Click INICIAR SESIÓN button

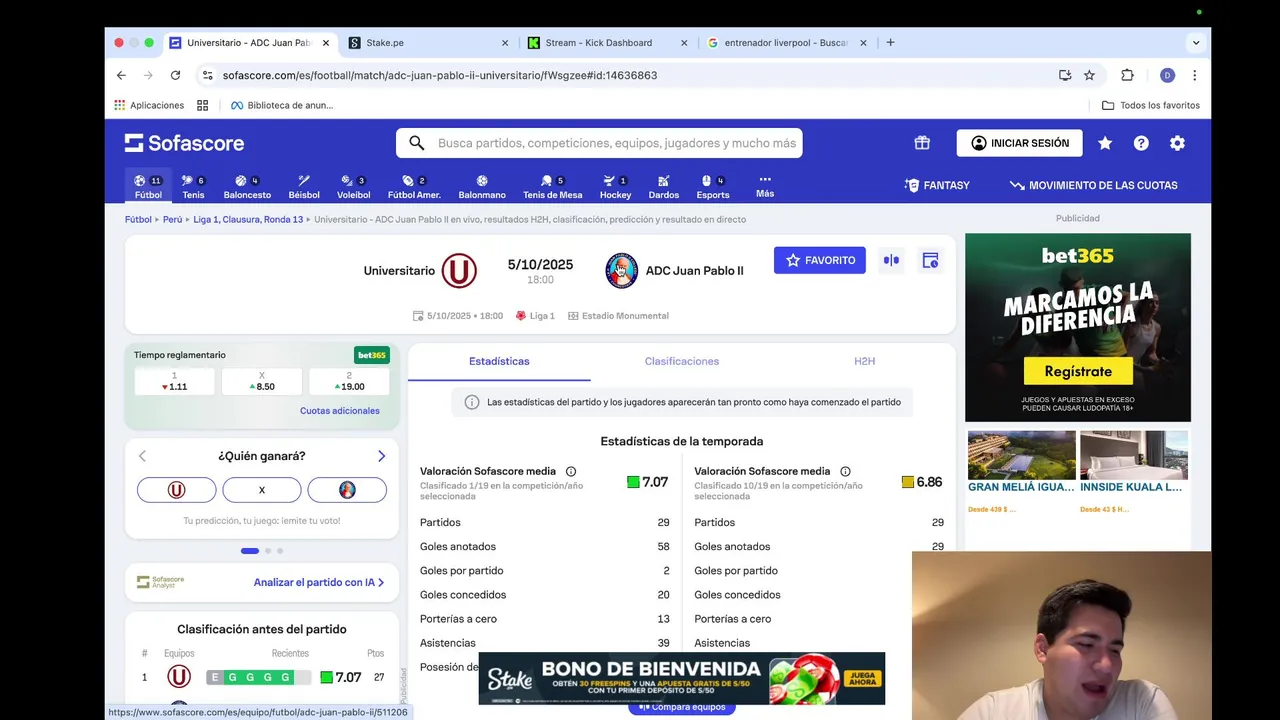[x=1019, y=143]
